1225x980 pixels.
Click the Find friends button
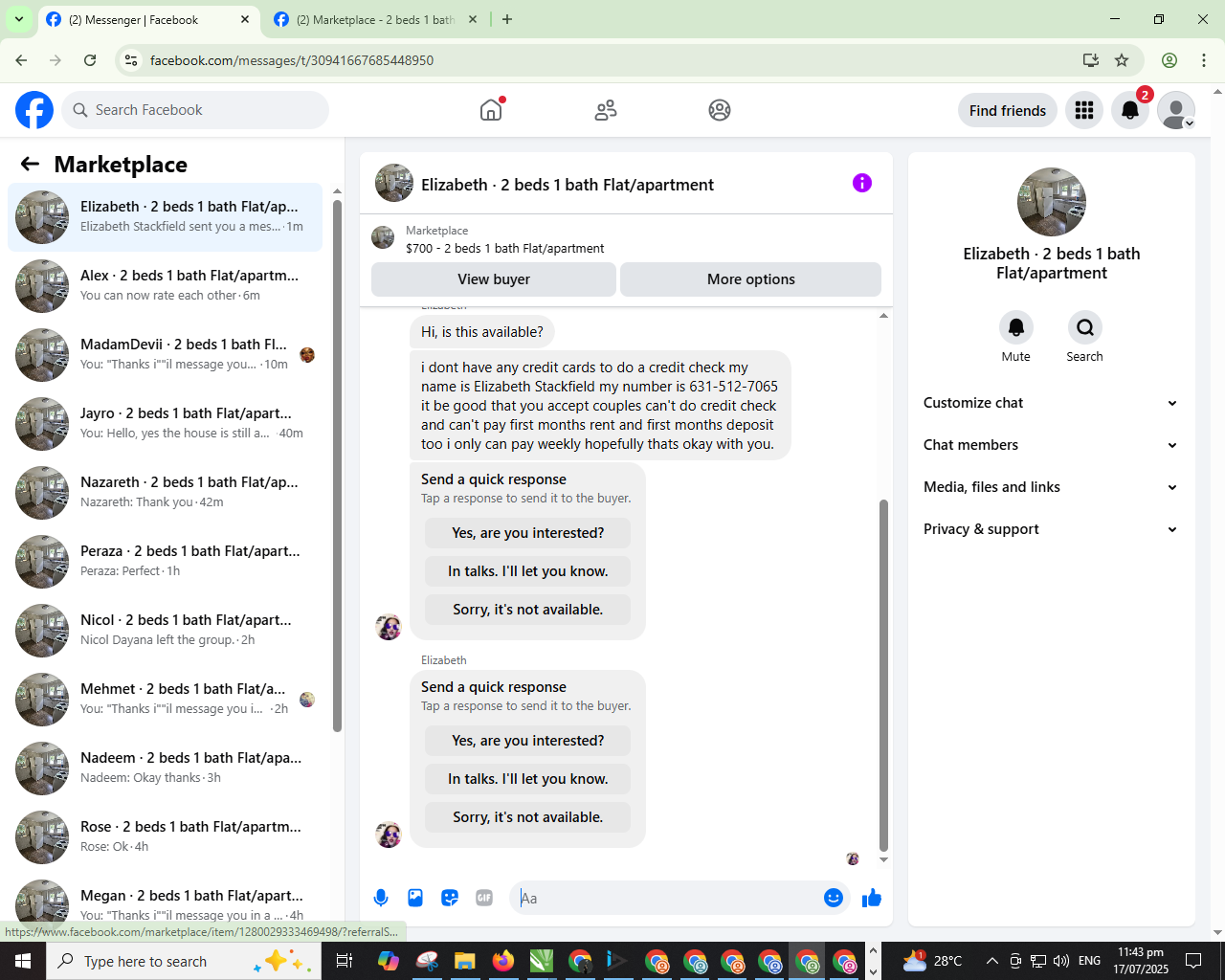(x=1007, y=110)
